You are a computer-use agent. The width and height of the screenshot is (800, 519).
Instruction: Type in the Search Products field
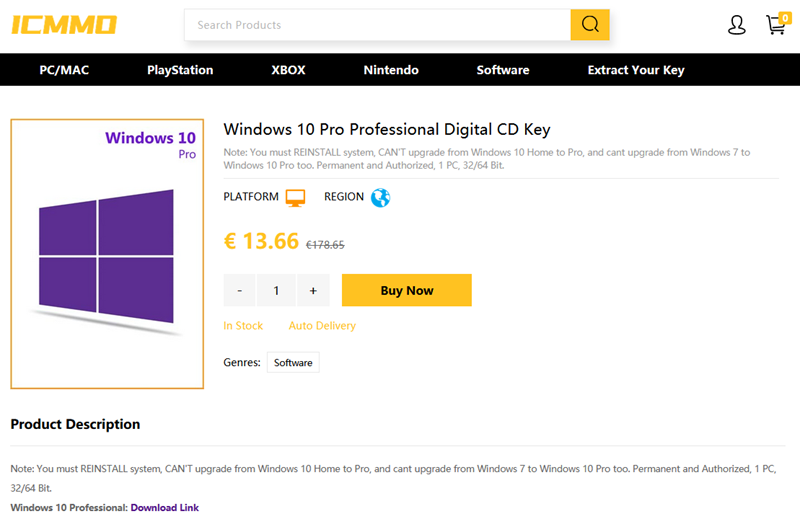pyautogui.click(x=377, y=25)
